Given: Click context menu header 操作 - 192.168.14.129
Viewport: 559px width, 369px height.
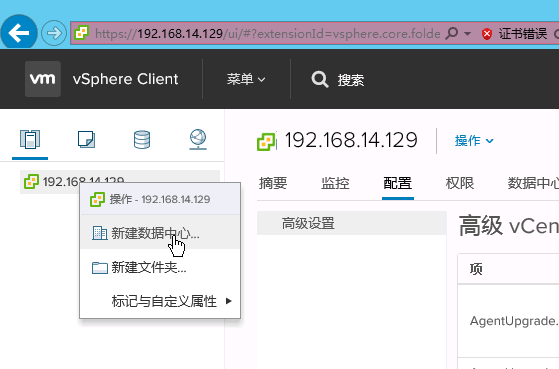Looking at the screenshot, I should click(x=160, y=199).
